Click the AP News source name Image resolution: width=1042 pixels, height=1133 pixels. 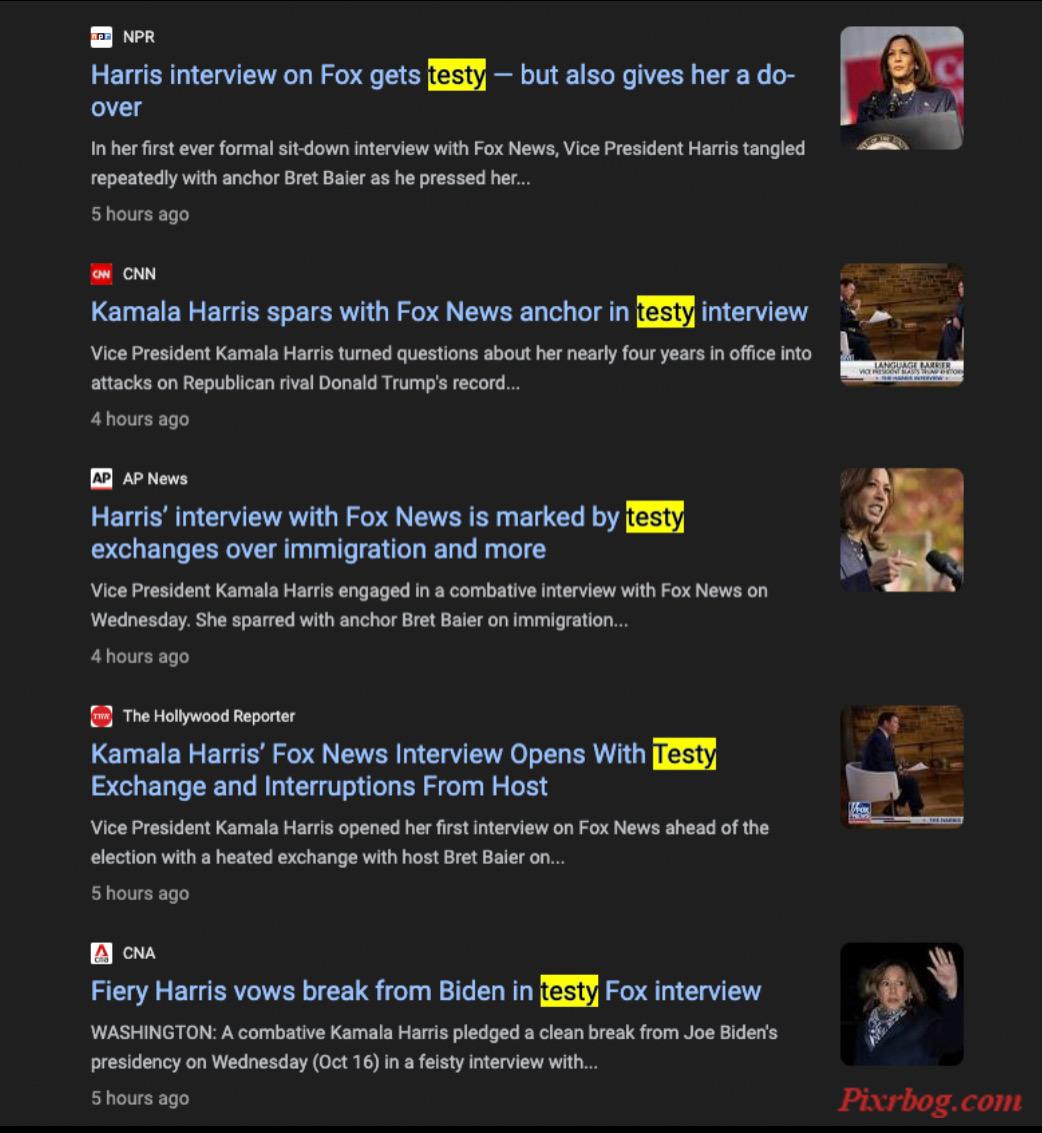pos(155,478)
